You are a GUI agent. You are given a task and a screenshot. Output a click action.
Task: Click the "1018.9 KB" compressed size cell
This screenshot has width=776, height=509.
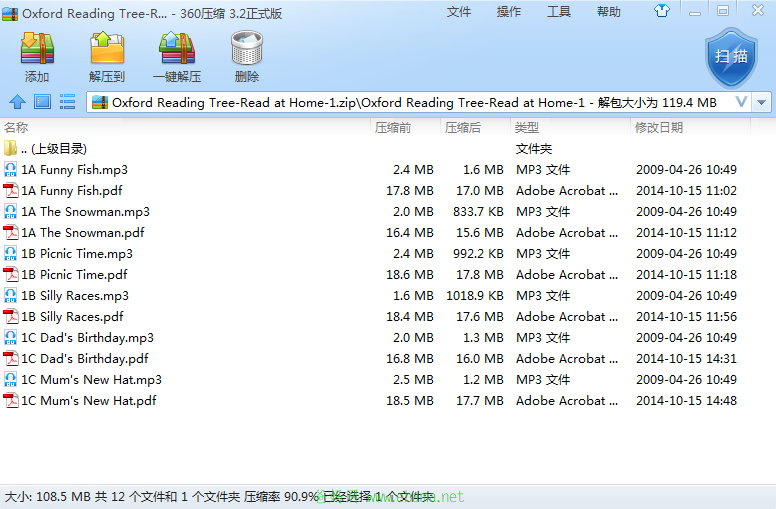(475, 296)
